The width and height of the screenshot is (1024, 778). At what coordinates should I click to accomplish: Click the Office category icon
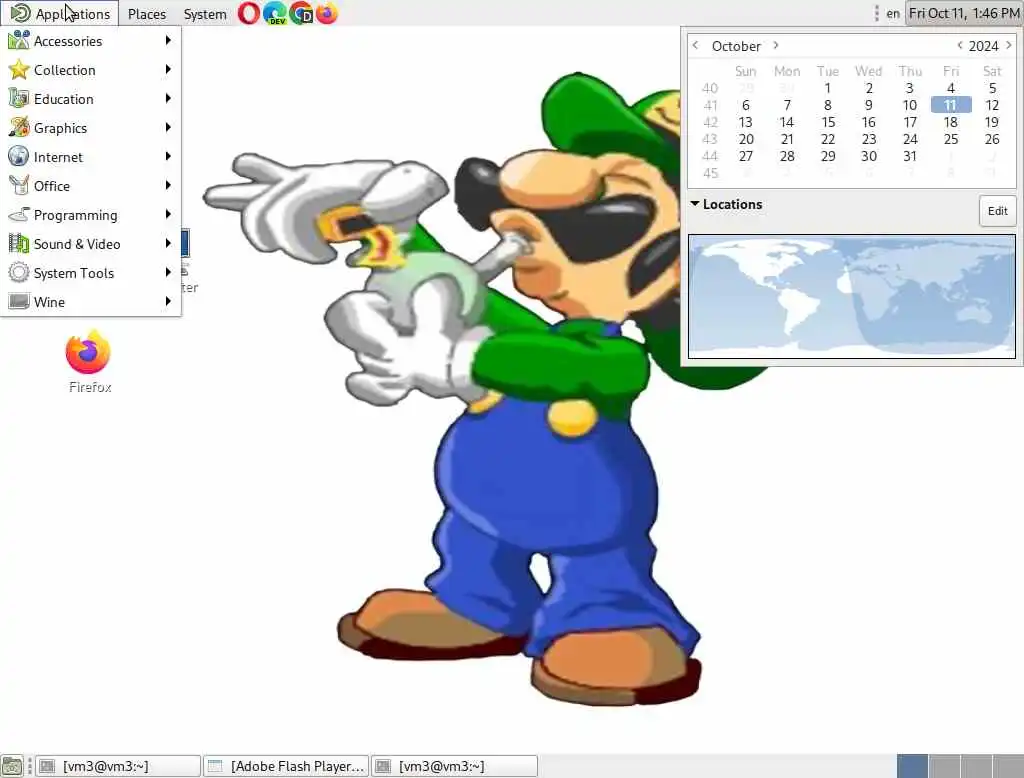coord(19,186)
